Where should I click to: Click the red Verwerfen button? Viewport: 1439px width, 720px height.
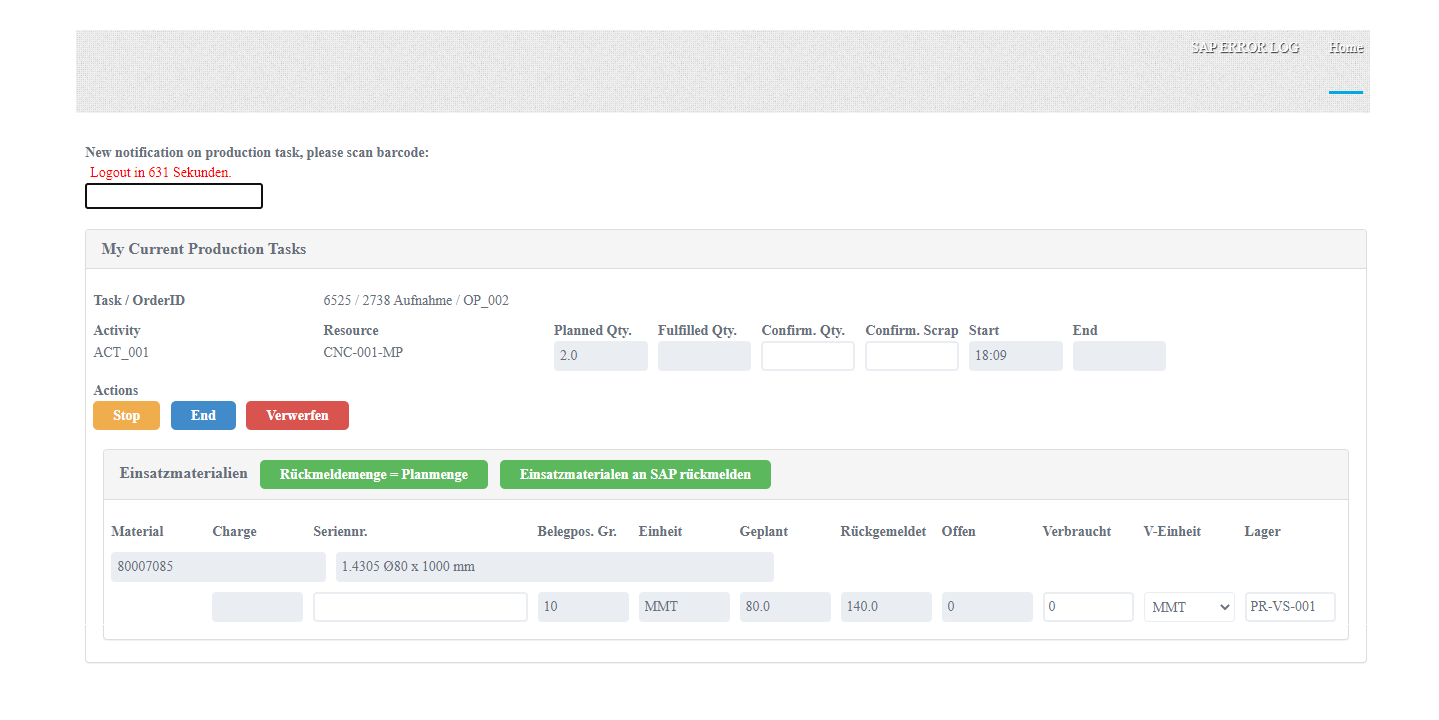point(297,415)
